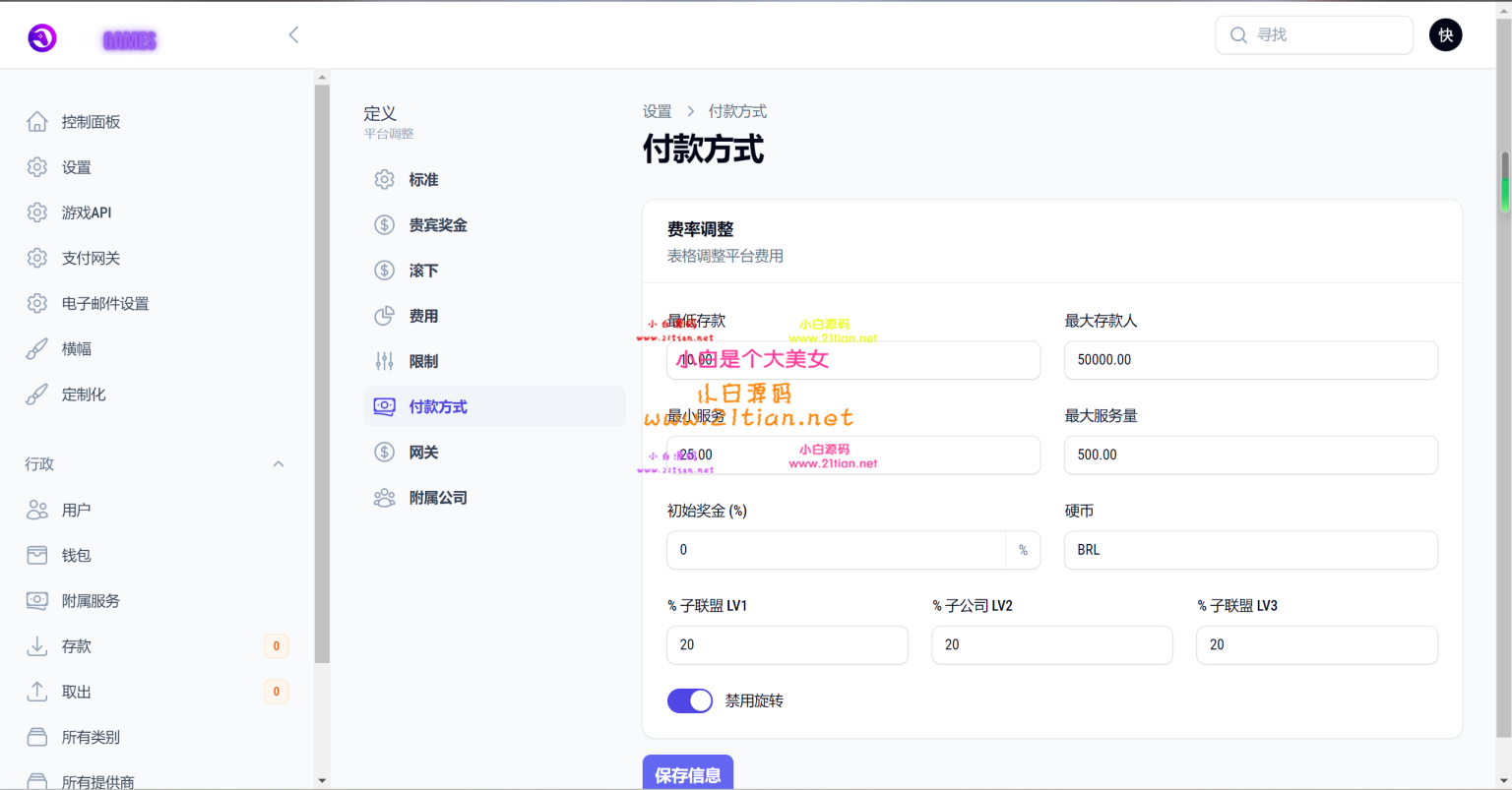The image size is (1512, 790).
Task: Click the download icon next to 存款
Action: (37, 646)
